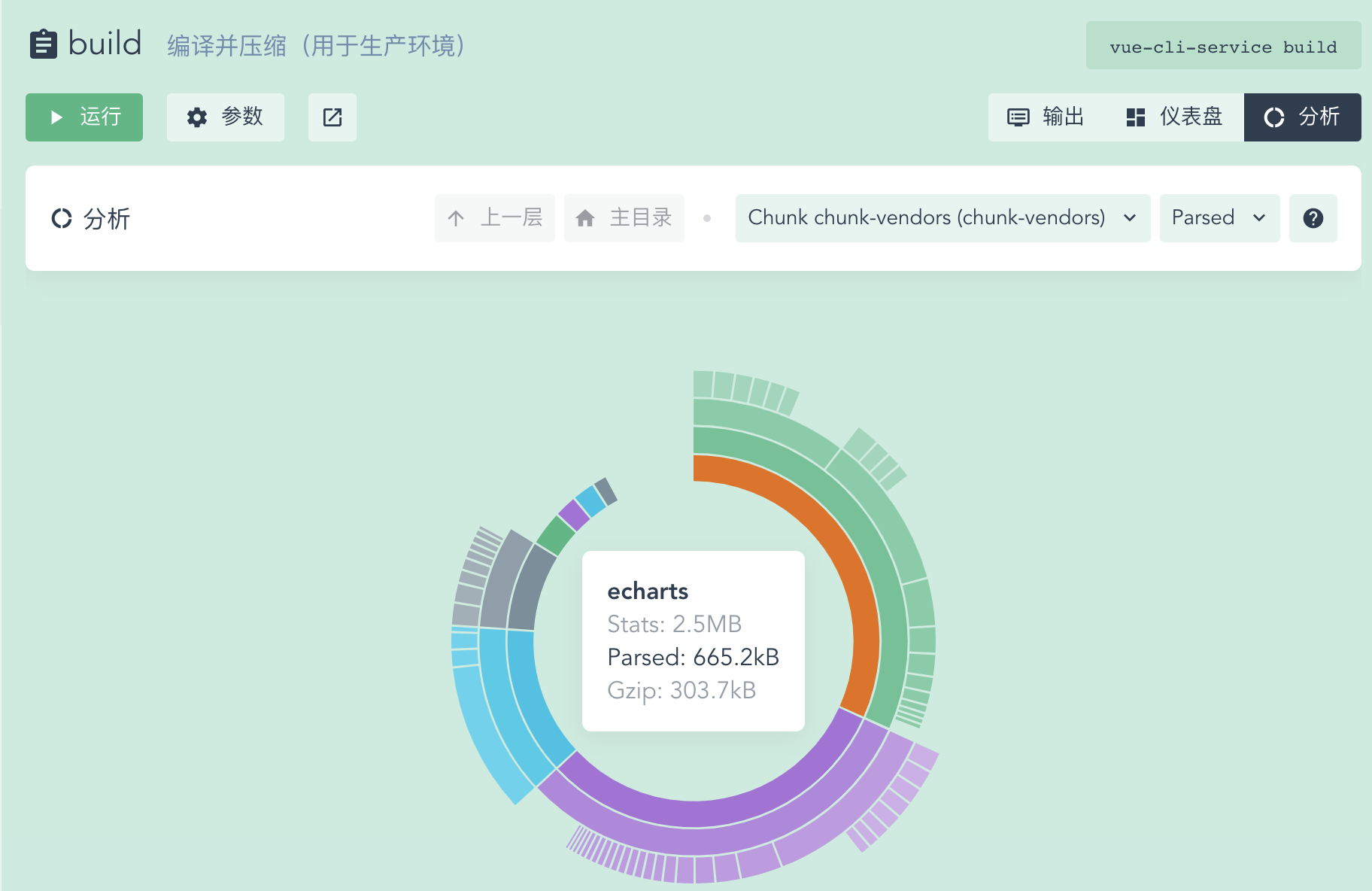Click the open-in-new-window icon button
Screen dimensions: 1372x891
click(332, 117)
